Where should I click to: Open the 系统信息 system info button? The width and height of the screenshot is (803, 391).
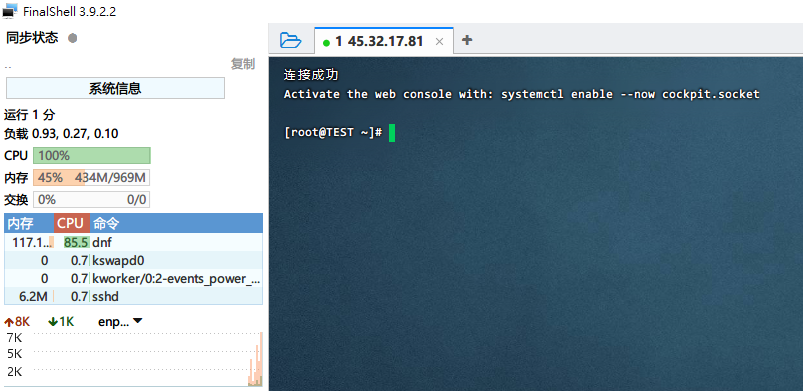coord(115,88)
